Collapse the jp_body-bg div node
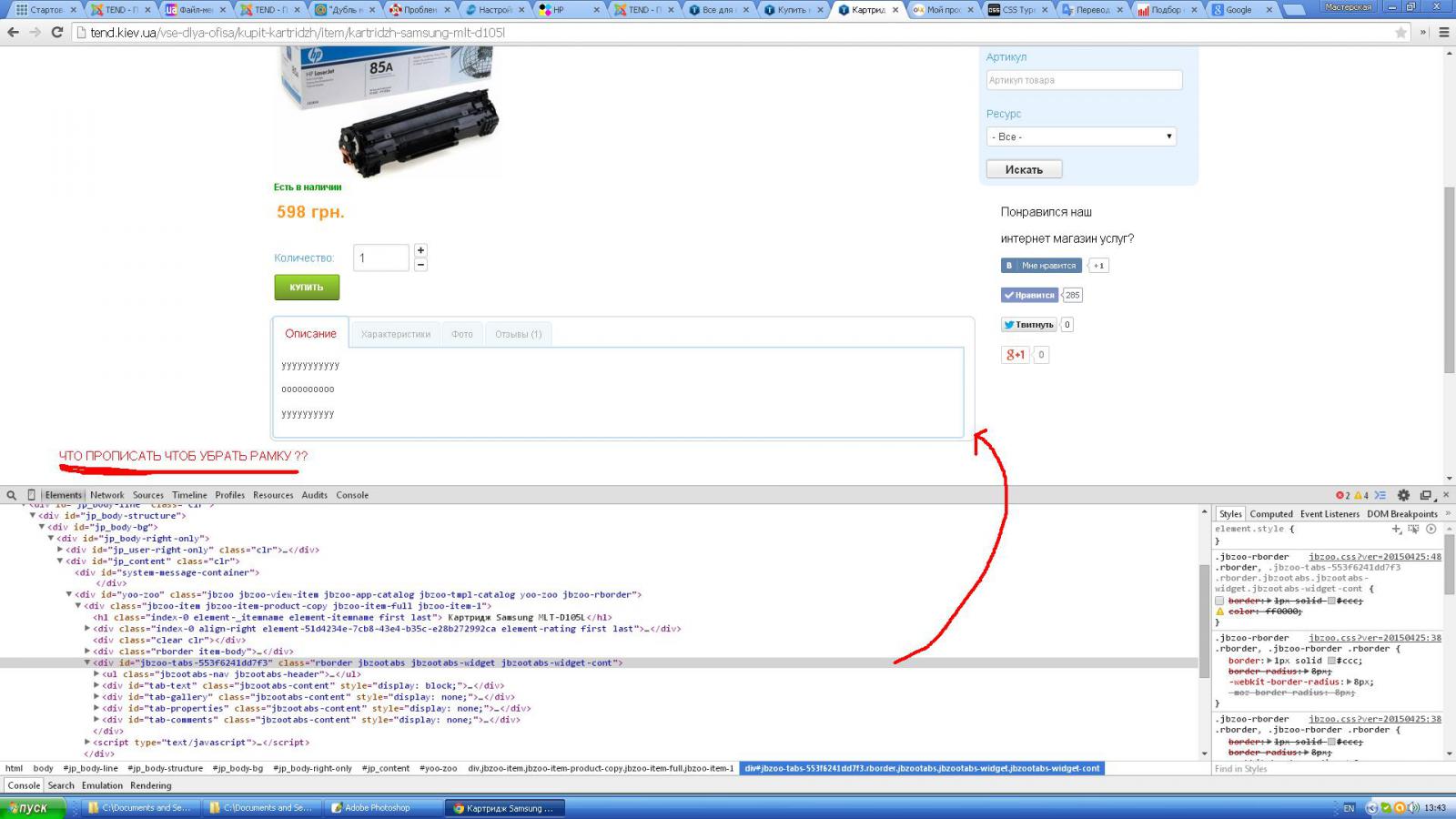The image size is (1456, 819). 42,527
